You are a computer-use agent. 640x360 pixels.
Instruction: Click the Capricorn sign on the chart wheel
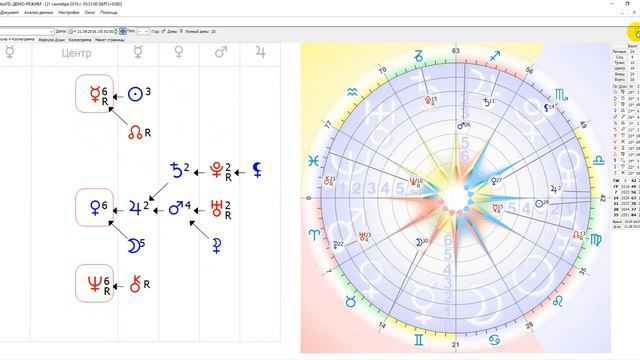[x=419, y=56]
